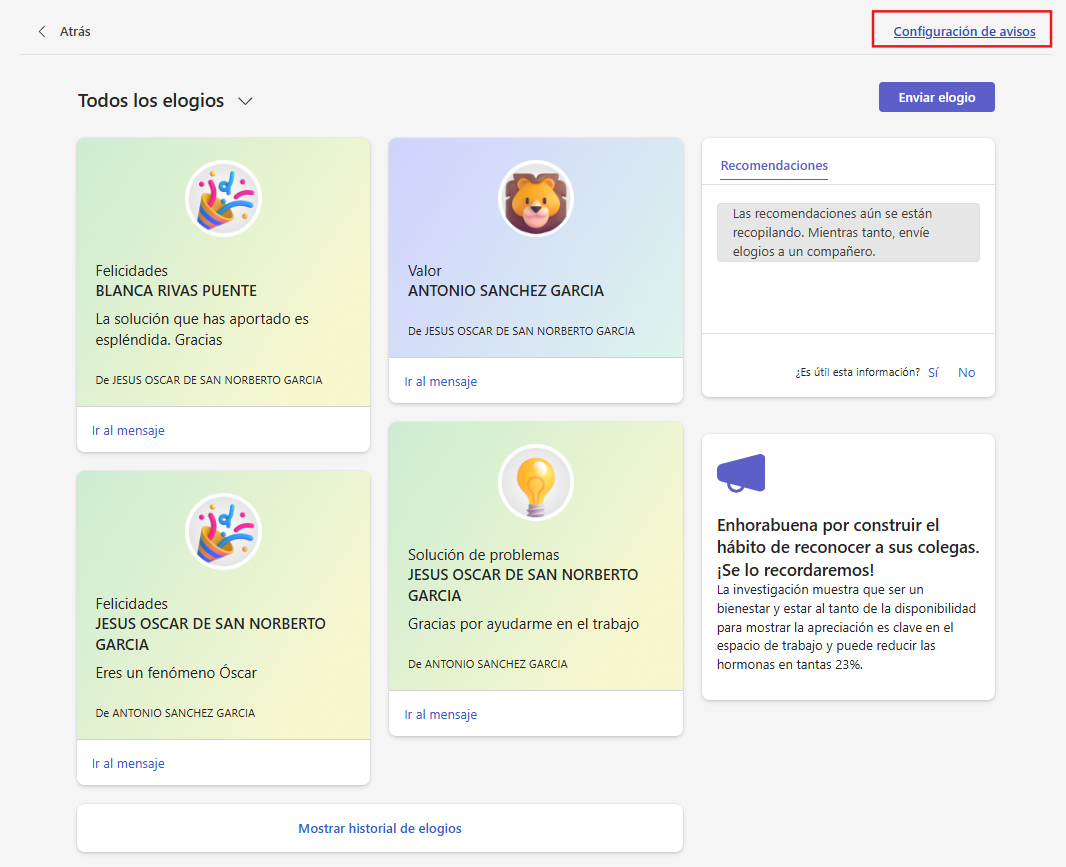1066x867 pixels.
Task: Expand the Todos los elogios dropdown chevron
Action: pos(245,101)
